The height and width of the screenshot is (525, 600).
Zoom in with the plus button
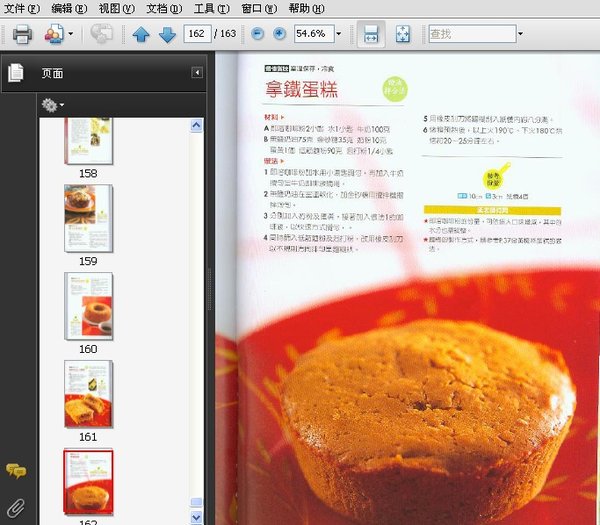[279, 34]
